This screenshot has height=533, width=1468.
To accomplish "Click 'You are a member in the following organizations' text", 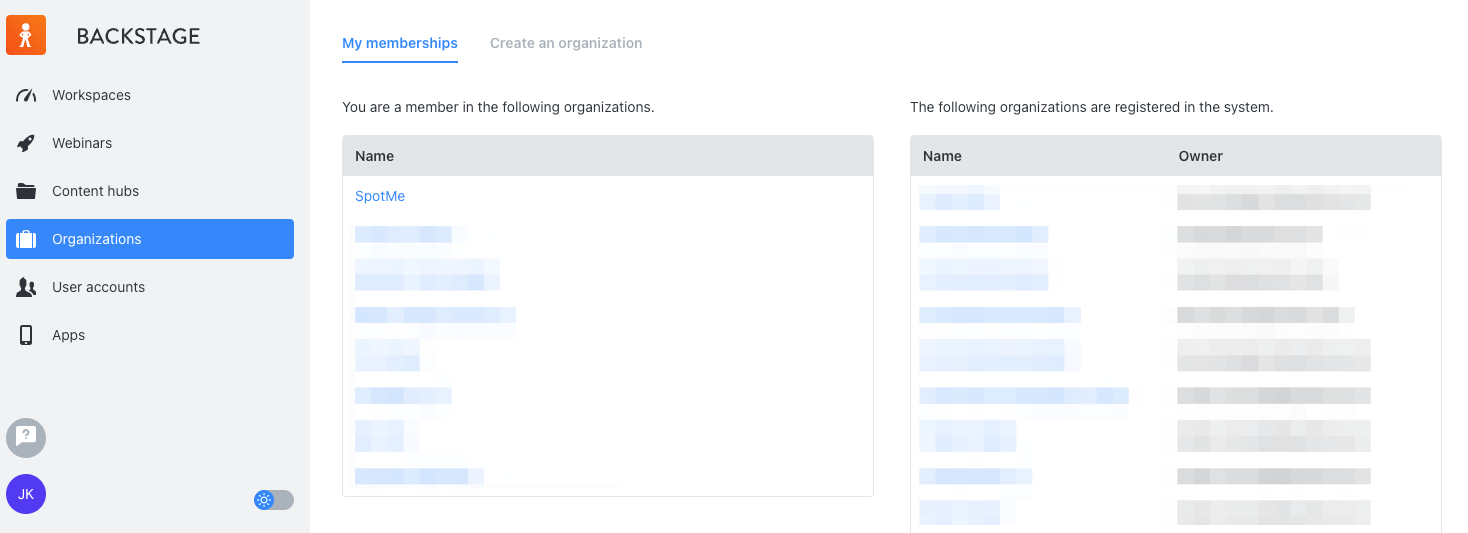I will (x=498, y=107).
